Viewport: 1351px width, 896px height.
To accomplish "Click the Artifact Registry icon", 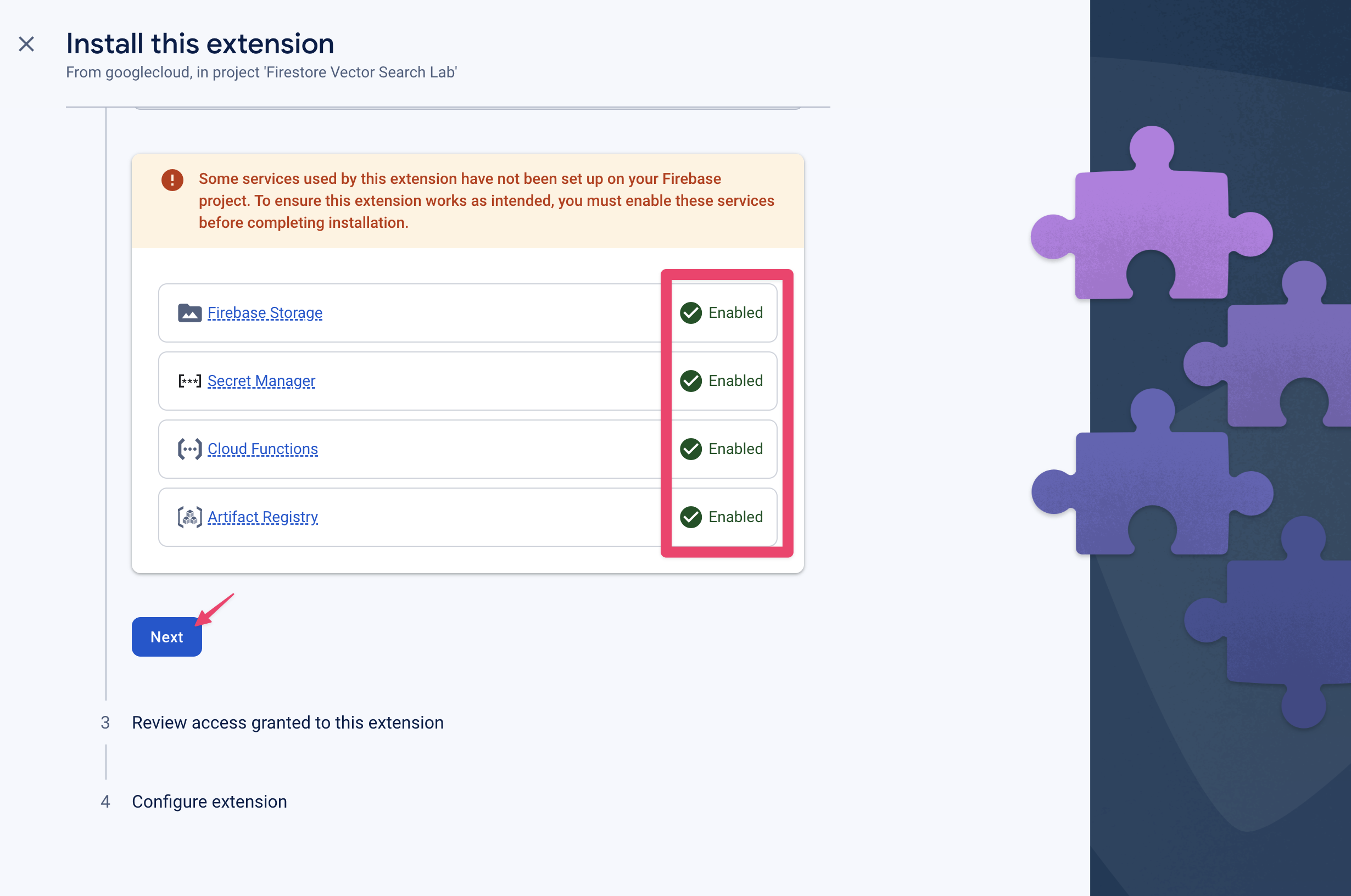I will click(x=189, y=517).
